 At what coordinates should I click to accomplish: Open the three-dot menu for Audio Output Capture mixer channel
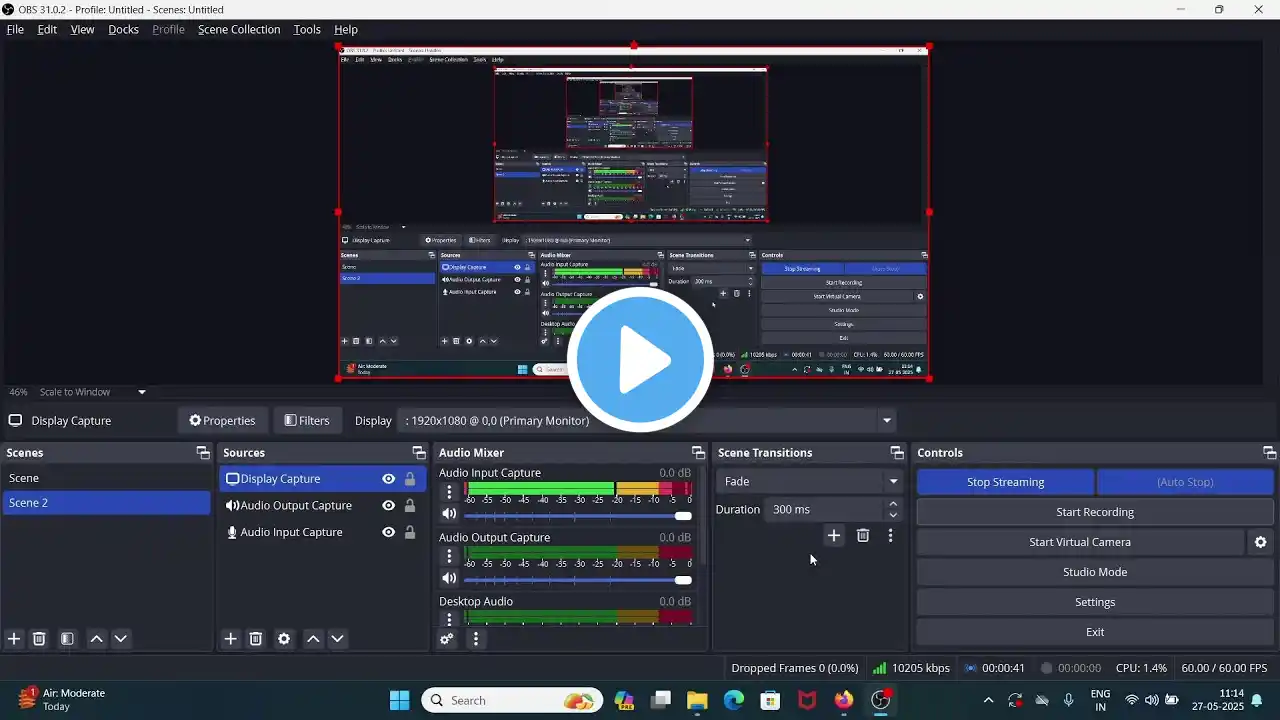coord(449,555)
